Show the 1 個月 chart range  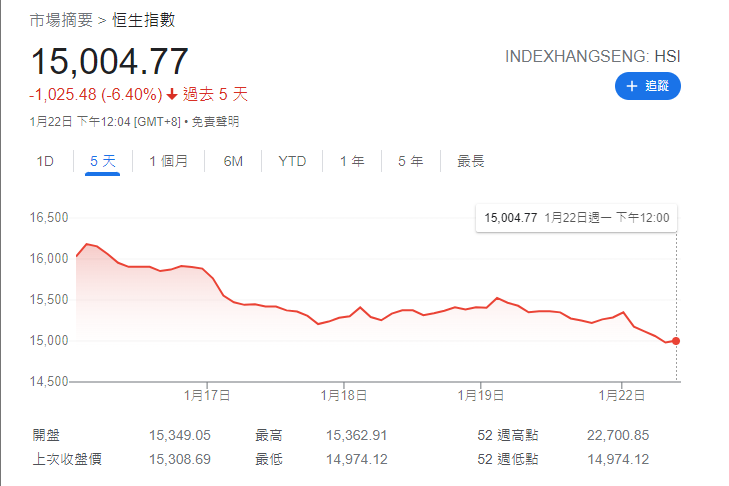point(168,161)
